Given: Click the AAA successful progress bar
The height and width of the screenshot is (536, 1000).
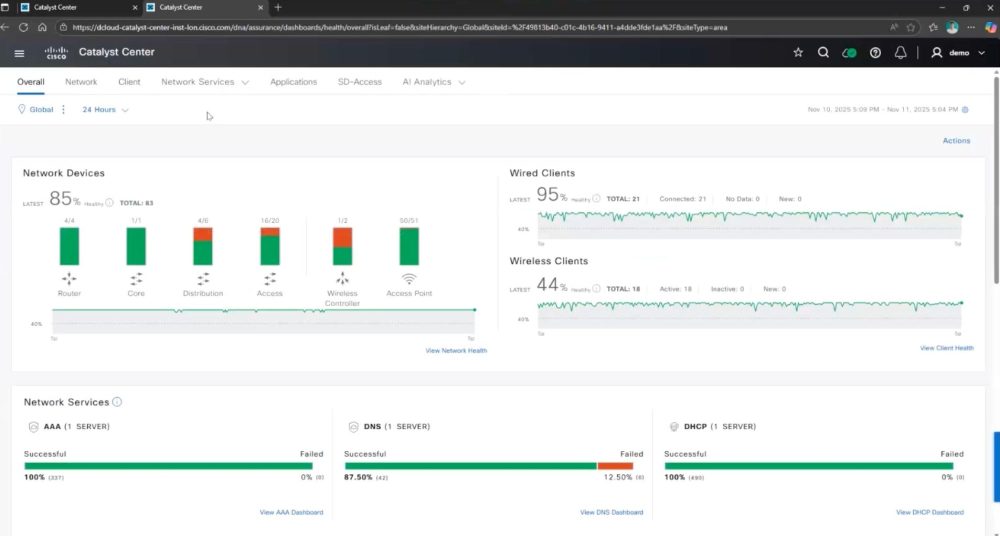Looking at the screenshot, I should pos(168,466).
